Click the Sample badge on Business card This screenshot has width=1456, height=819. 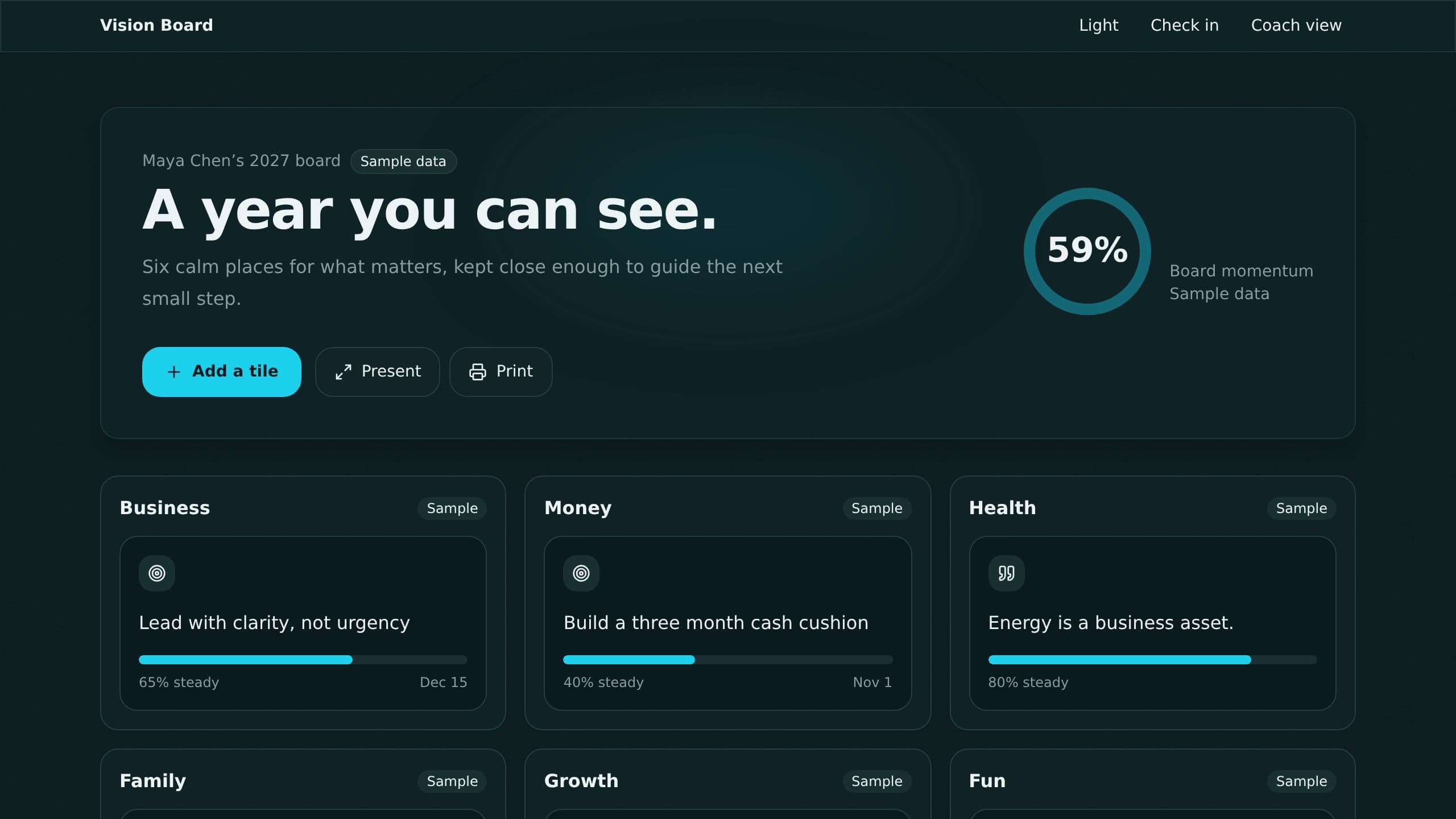452,508
